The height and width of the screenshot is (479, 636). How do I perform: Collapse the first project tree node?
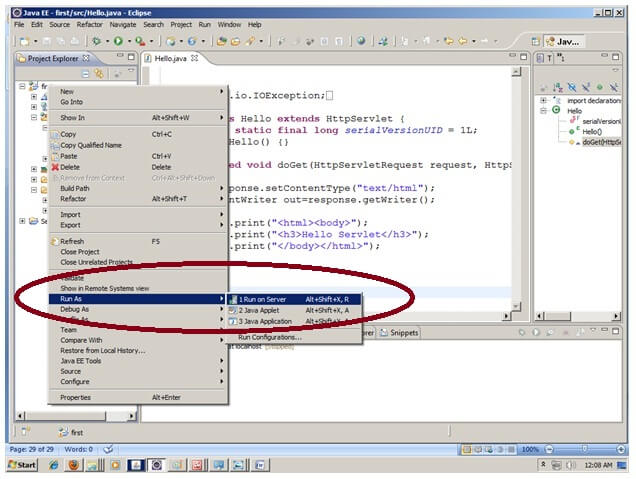(22, 86)
